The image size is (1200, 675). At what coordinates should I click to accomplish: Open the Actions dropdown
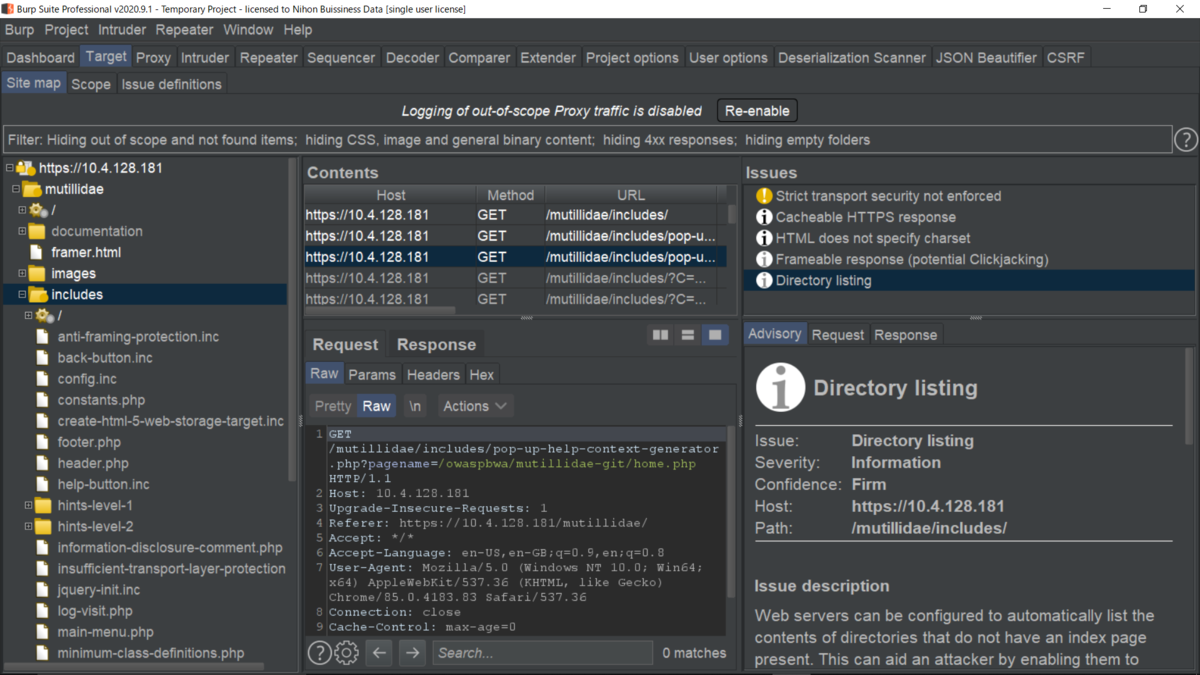[475, 406]
